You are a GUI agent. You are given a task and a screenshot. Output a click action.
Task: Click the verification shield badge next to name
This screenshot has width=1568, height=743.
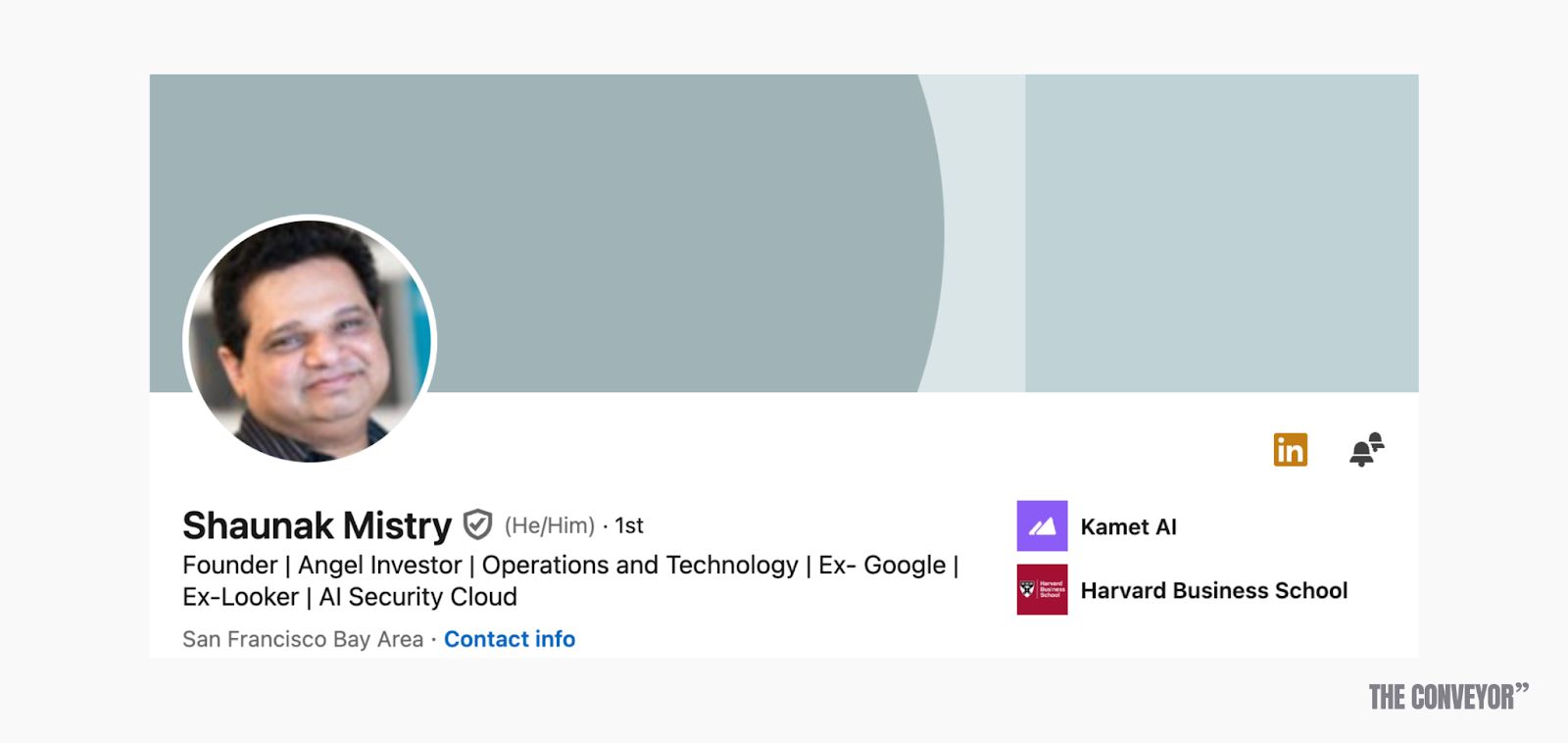coord(477,525)
